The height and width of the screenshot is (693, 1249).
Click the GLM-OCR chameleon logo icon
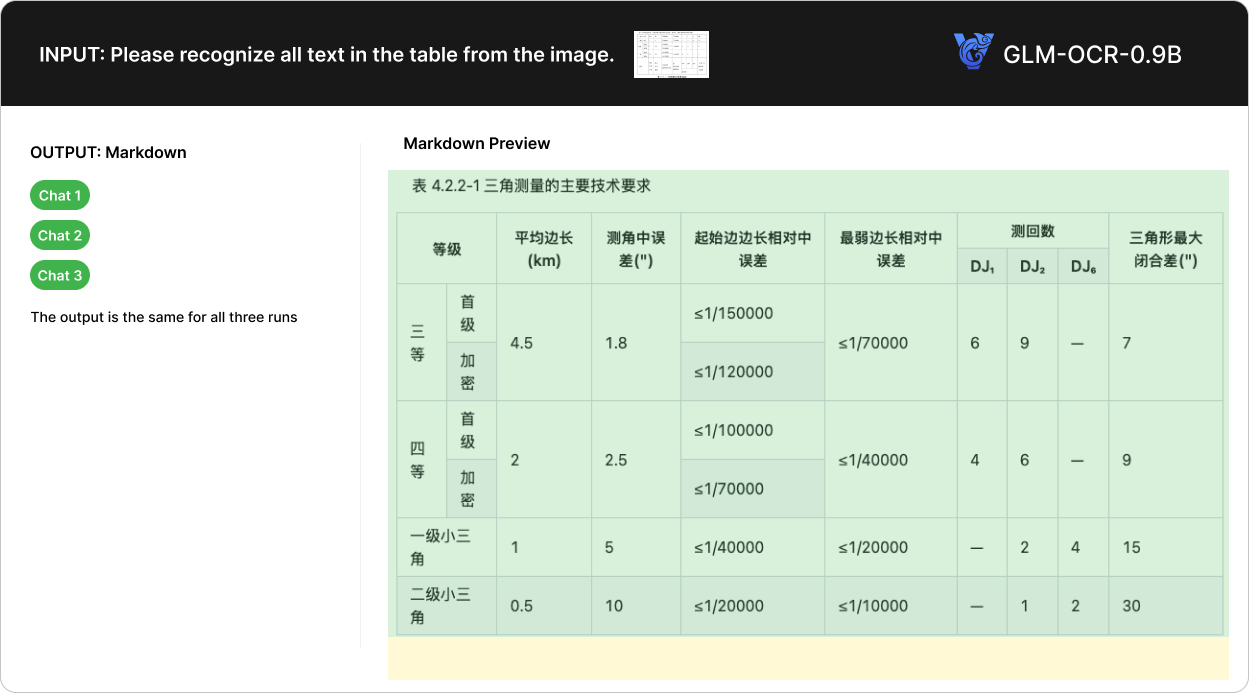[973, 53]
